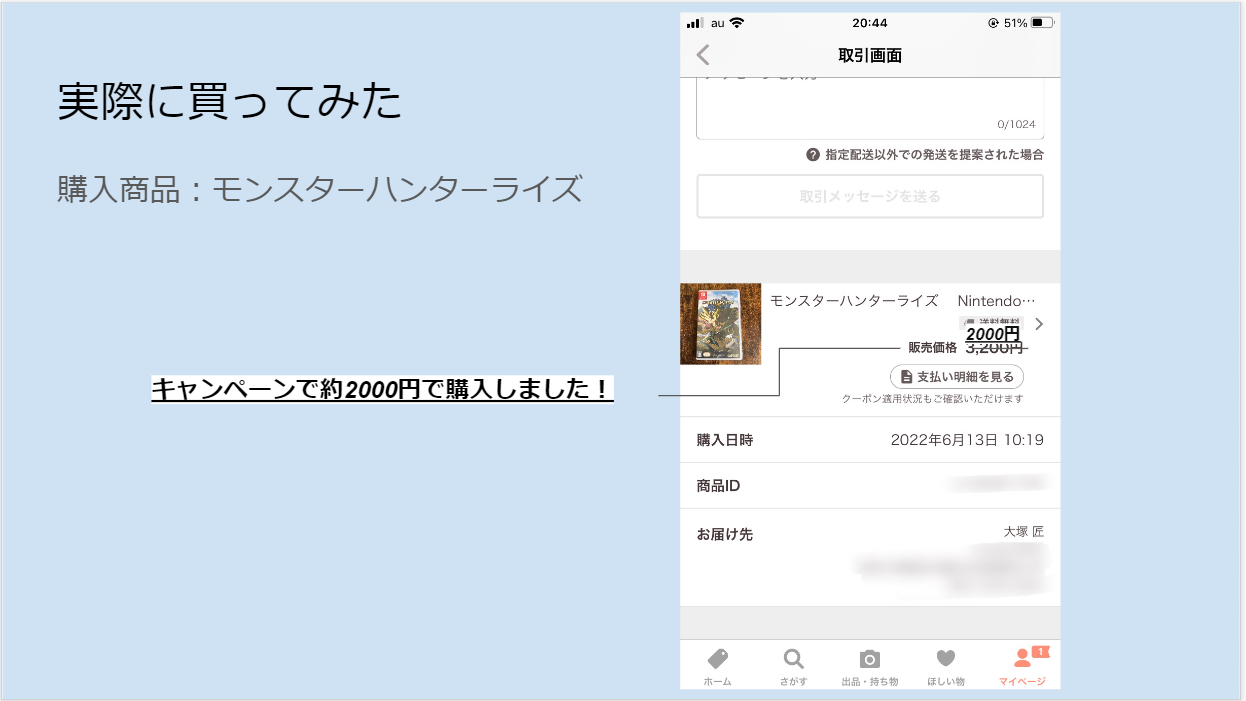Click the battery icon in status bar

pyautogui.click(x=1043, y=22)
